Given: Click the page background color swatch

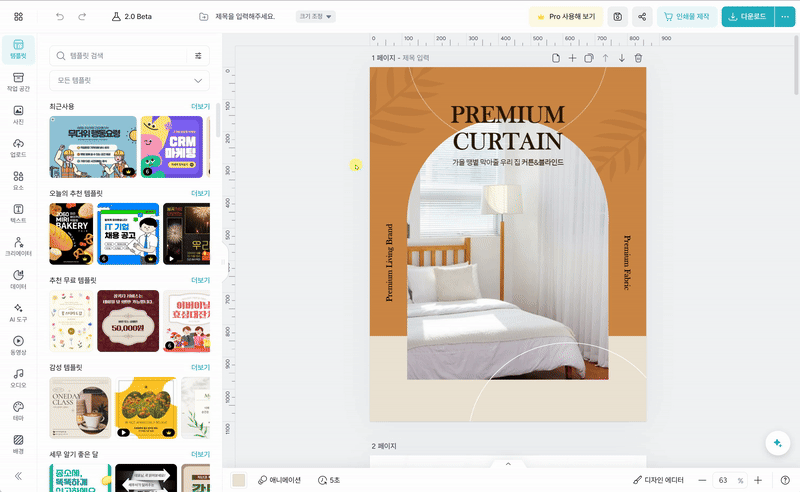Looking at the screenshot, I should tap(238, 480).
